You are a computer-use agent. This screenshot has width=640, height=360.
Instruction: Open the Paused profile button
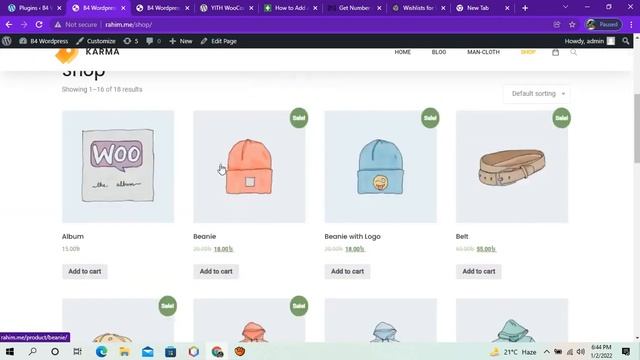tap(604, 24)
